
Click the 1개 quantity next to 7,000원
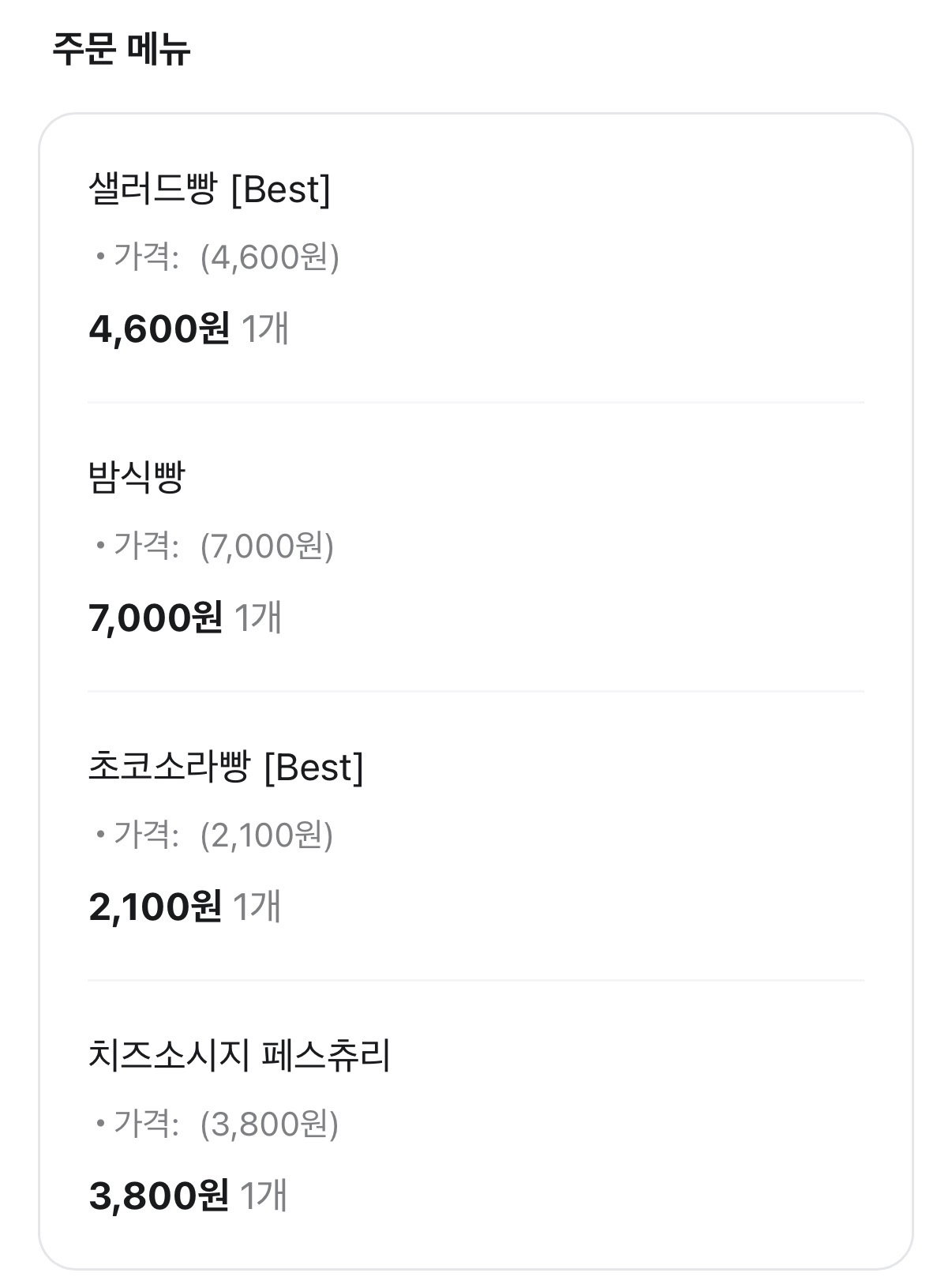[x=259, y=618]
